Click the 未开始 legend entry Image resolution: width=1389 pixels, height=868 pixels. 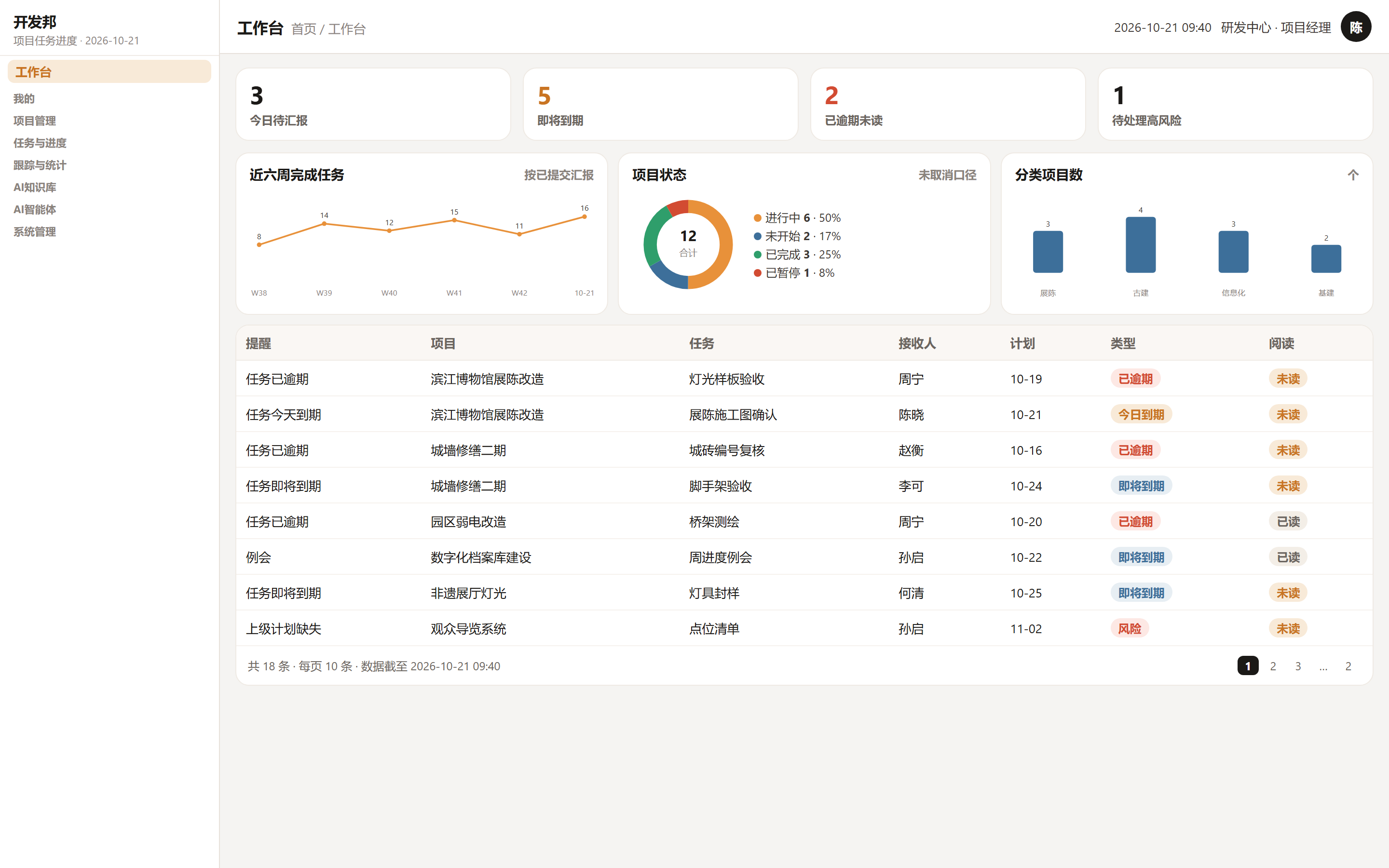[x=797, y=236]
